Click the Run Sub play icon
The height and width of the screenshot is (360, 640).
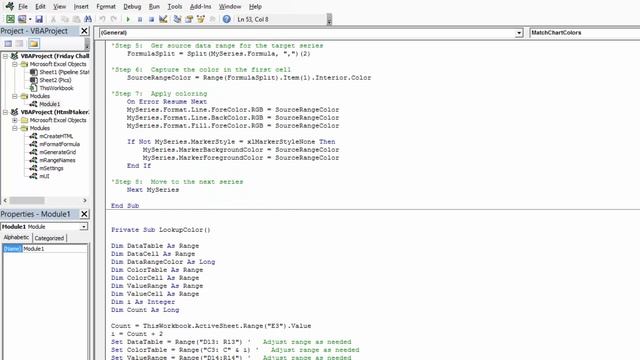pos(128,19)
